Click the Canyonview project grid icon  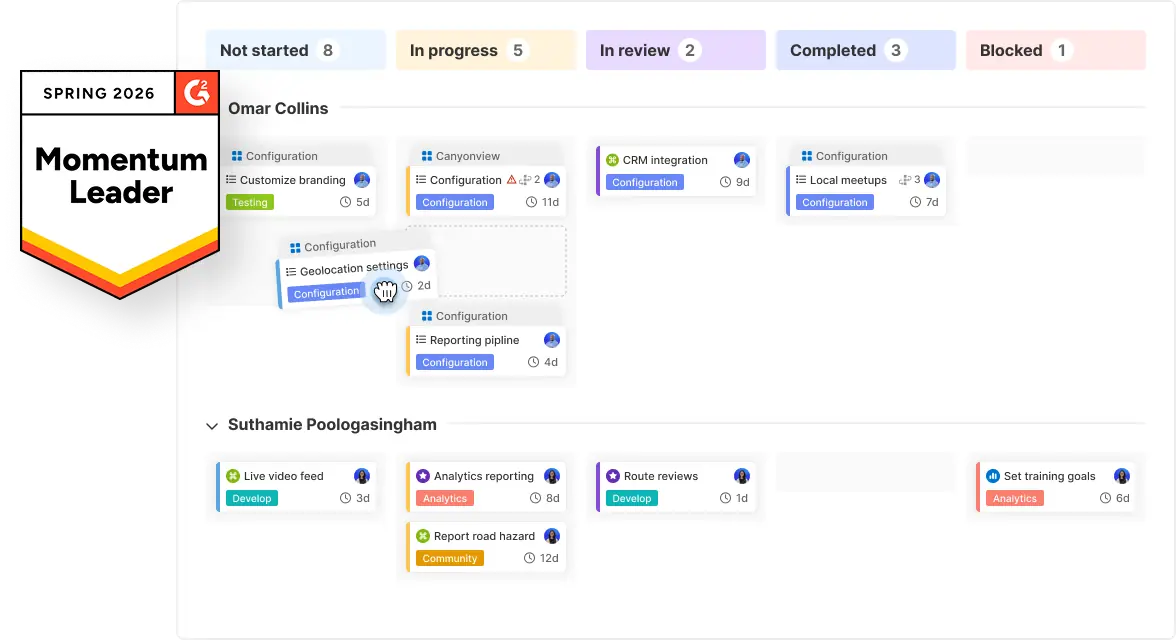[x=426, y=156]
